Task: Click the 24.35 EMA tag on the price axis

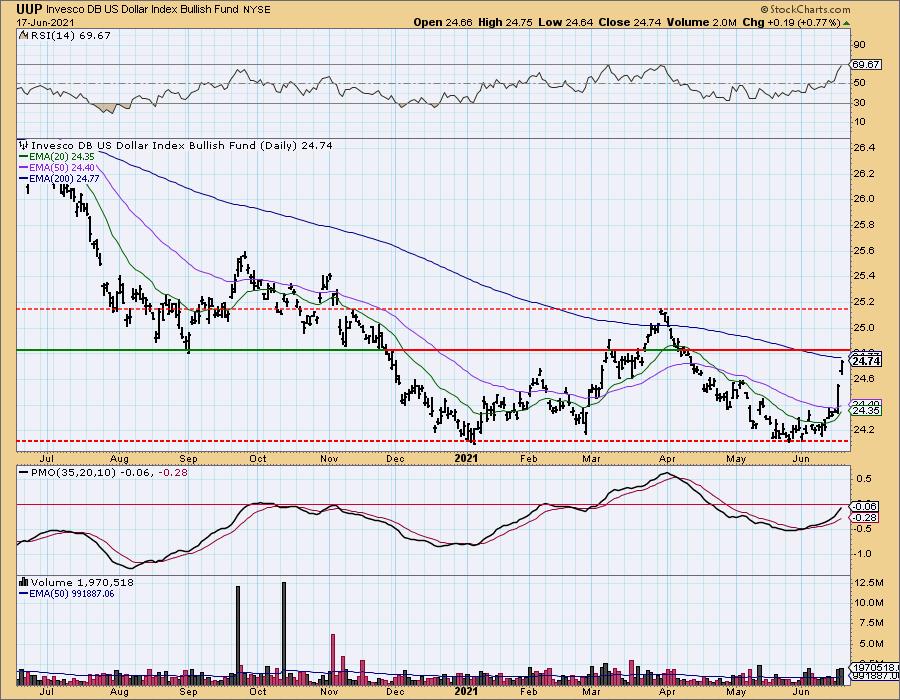Action: tap(866, 411)
